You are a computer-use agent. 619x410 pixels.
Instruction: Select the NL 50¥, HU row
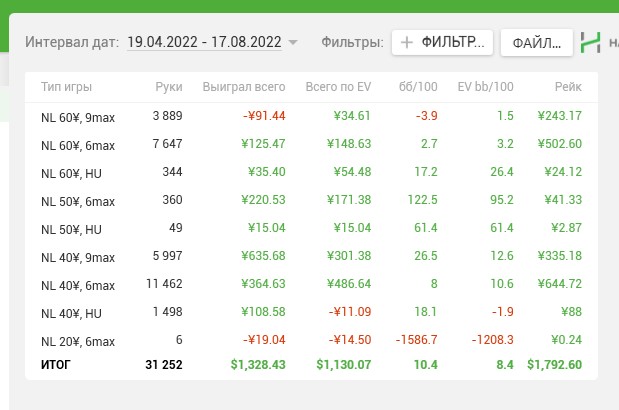pos(311,228)
